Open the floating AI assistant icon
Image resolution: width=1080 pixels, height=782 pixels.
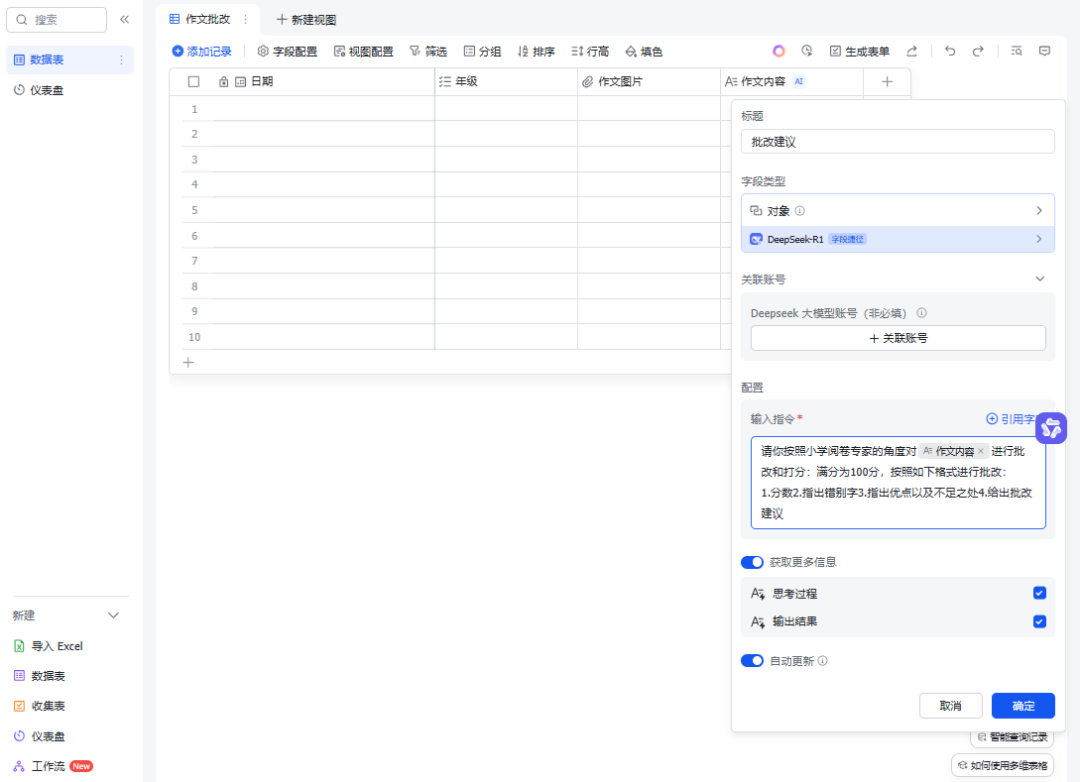coord(1051,428)
